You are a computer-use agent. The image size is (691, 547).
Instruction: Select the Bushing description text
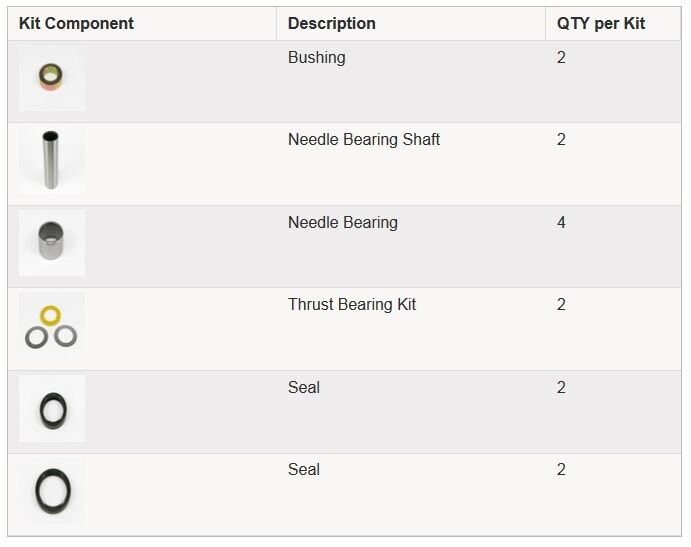(317, 58)
